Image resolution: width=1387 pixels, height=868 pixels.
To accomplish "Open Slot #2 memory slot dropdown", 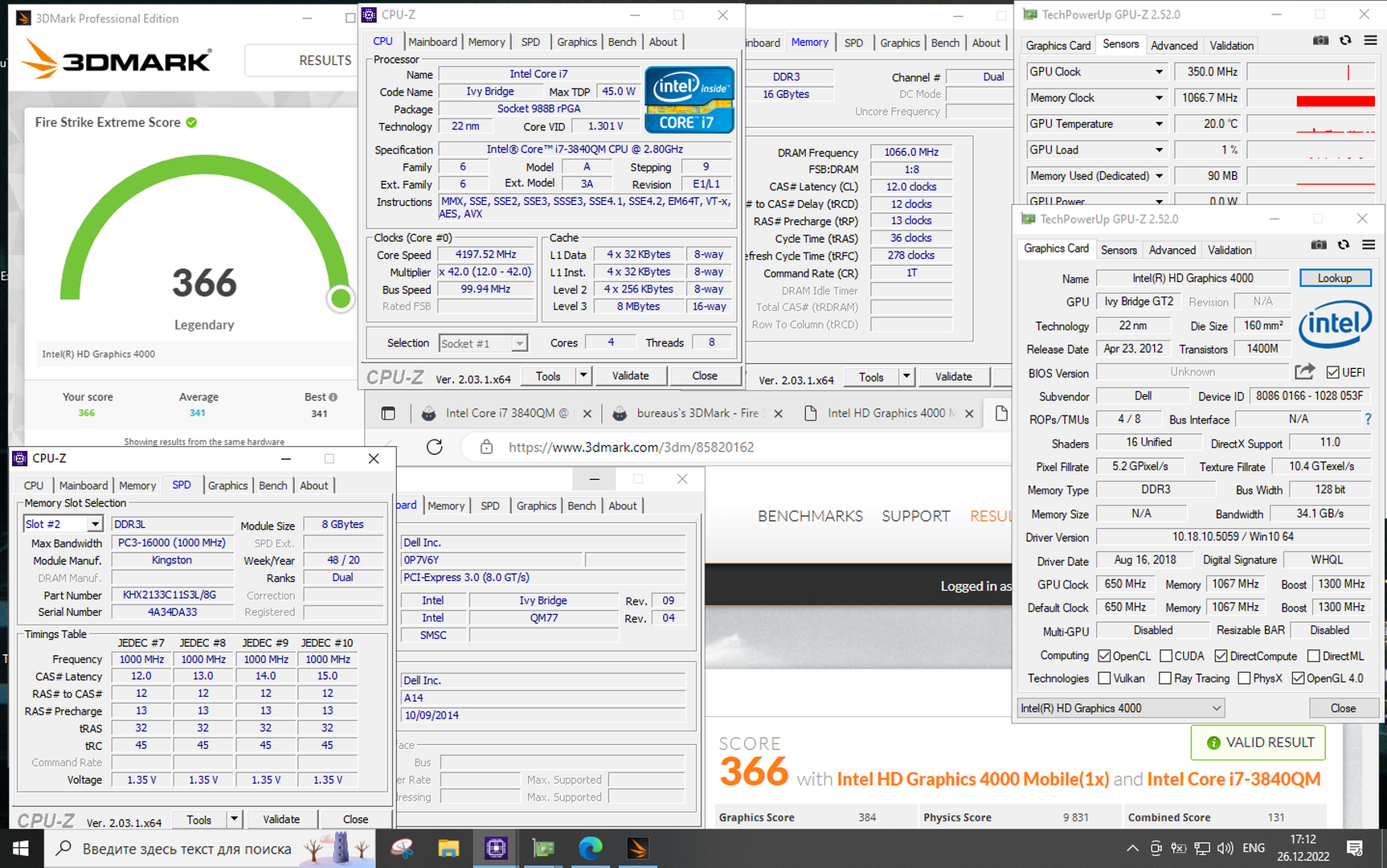I will coord(63,524).
